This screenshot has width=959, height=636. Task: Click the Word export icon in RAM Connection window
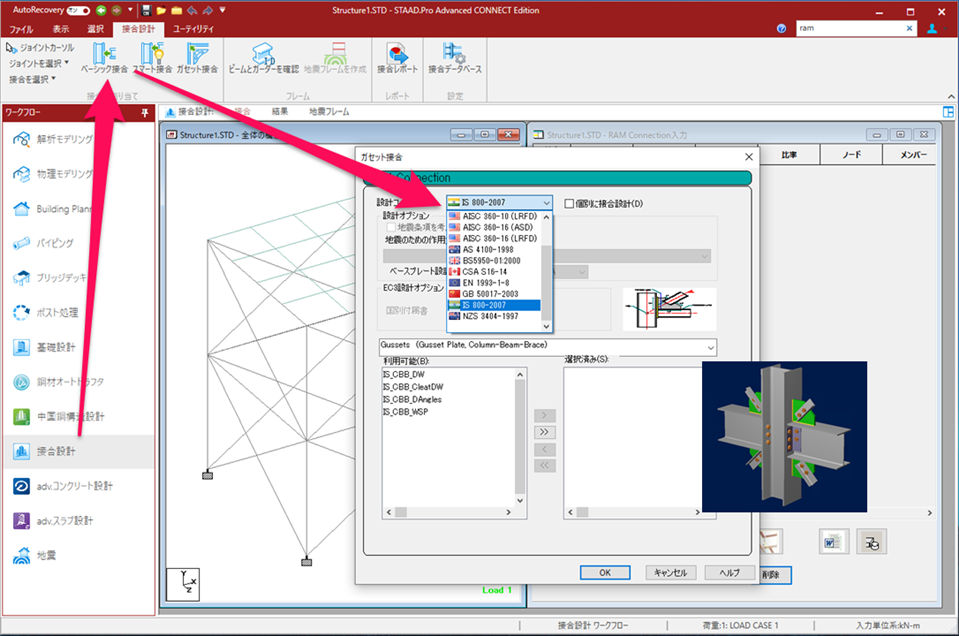click(x=834, y=542)
